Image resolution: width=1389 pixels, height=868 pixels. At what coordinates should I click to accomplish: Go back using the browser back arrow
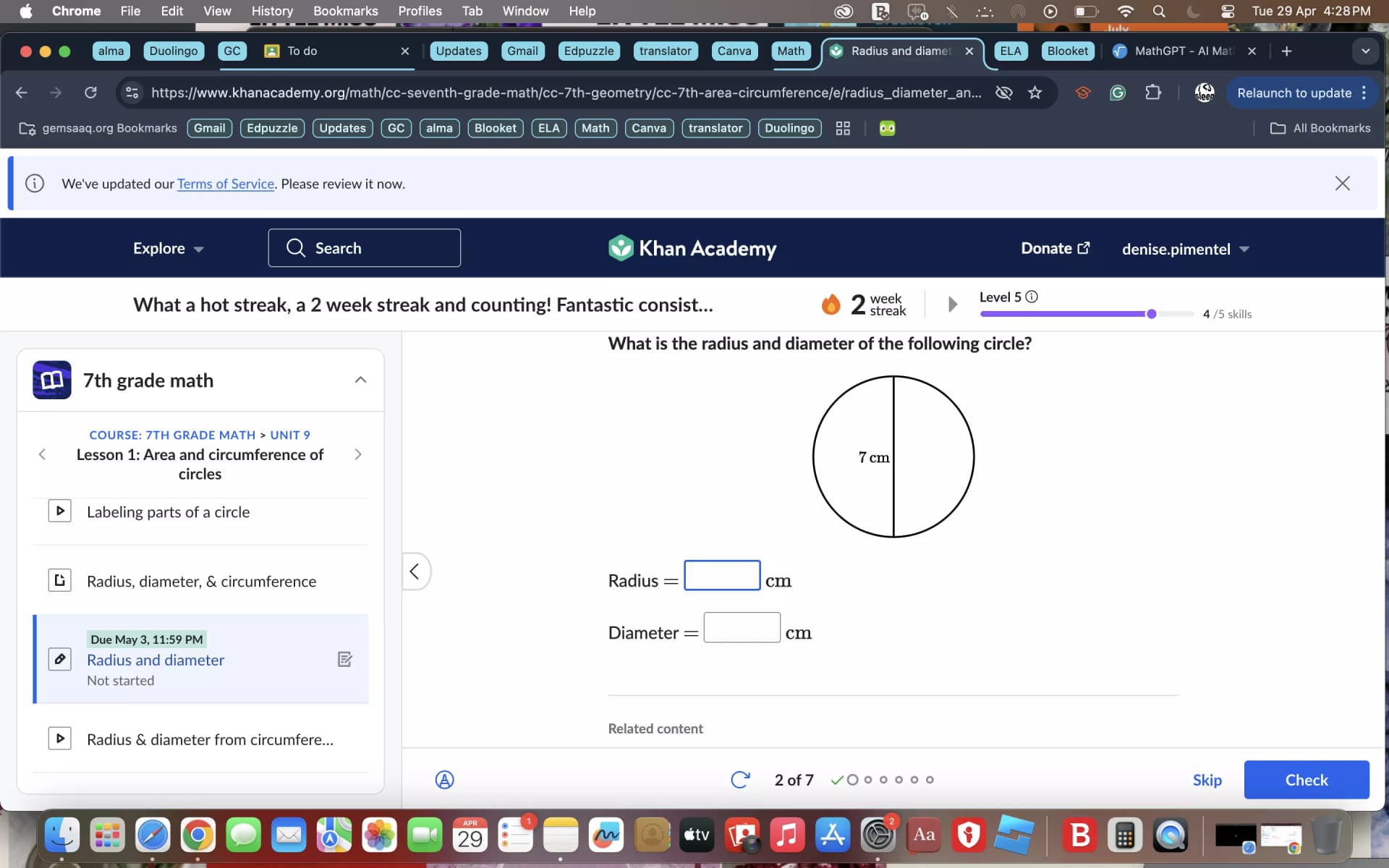coord(22,93)
